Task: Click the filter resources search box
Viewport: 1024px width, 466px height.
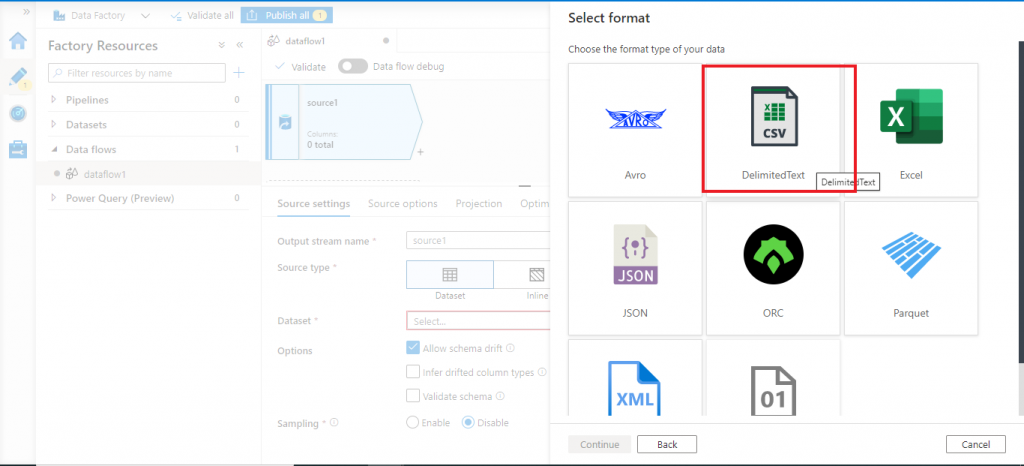Action: tap(137, 73)
